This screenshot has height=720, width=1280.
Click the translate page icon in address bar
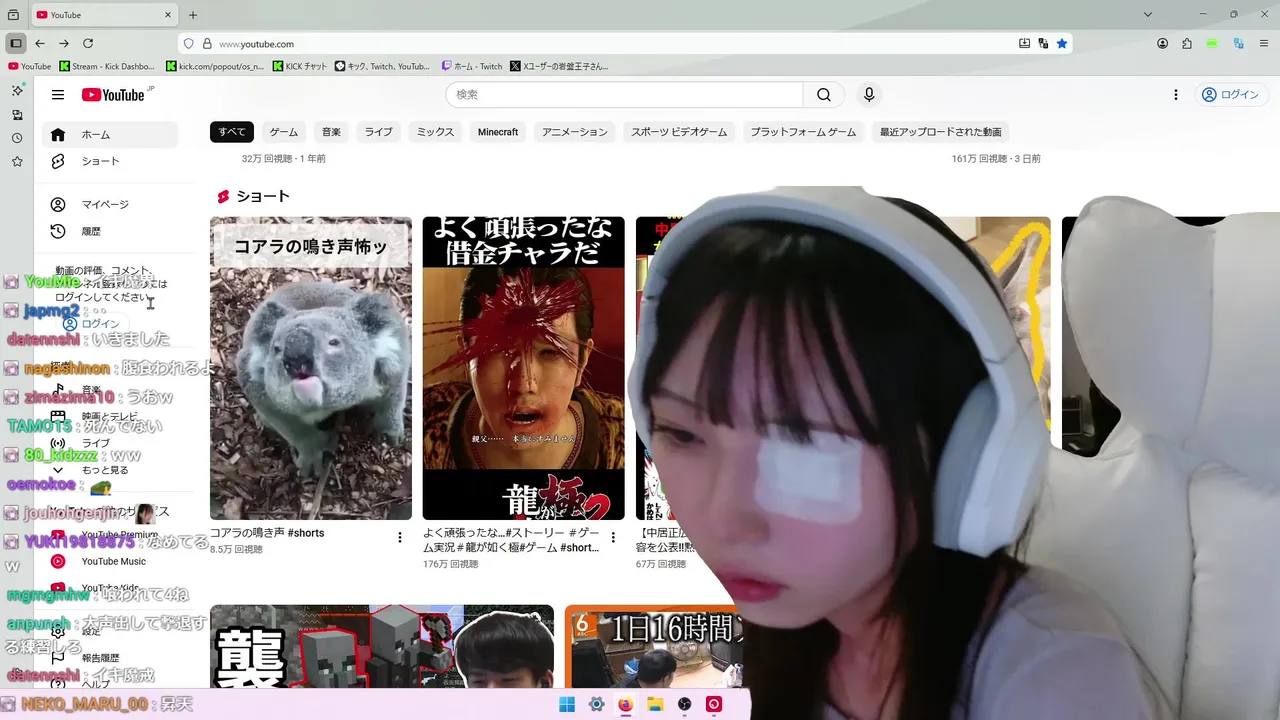1043,44
